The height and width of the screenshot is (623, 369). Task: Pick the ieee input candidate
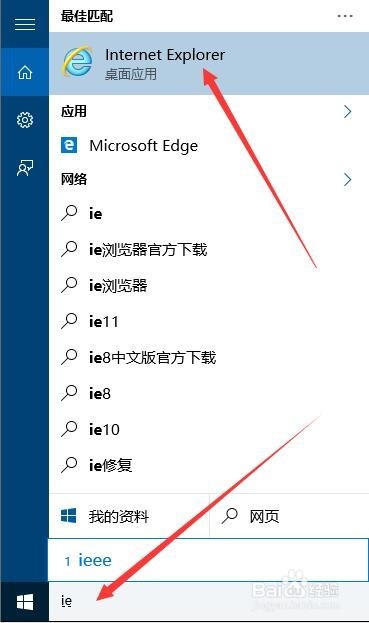pos(95,560)
